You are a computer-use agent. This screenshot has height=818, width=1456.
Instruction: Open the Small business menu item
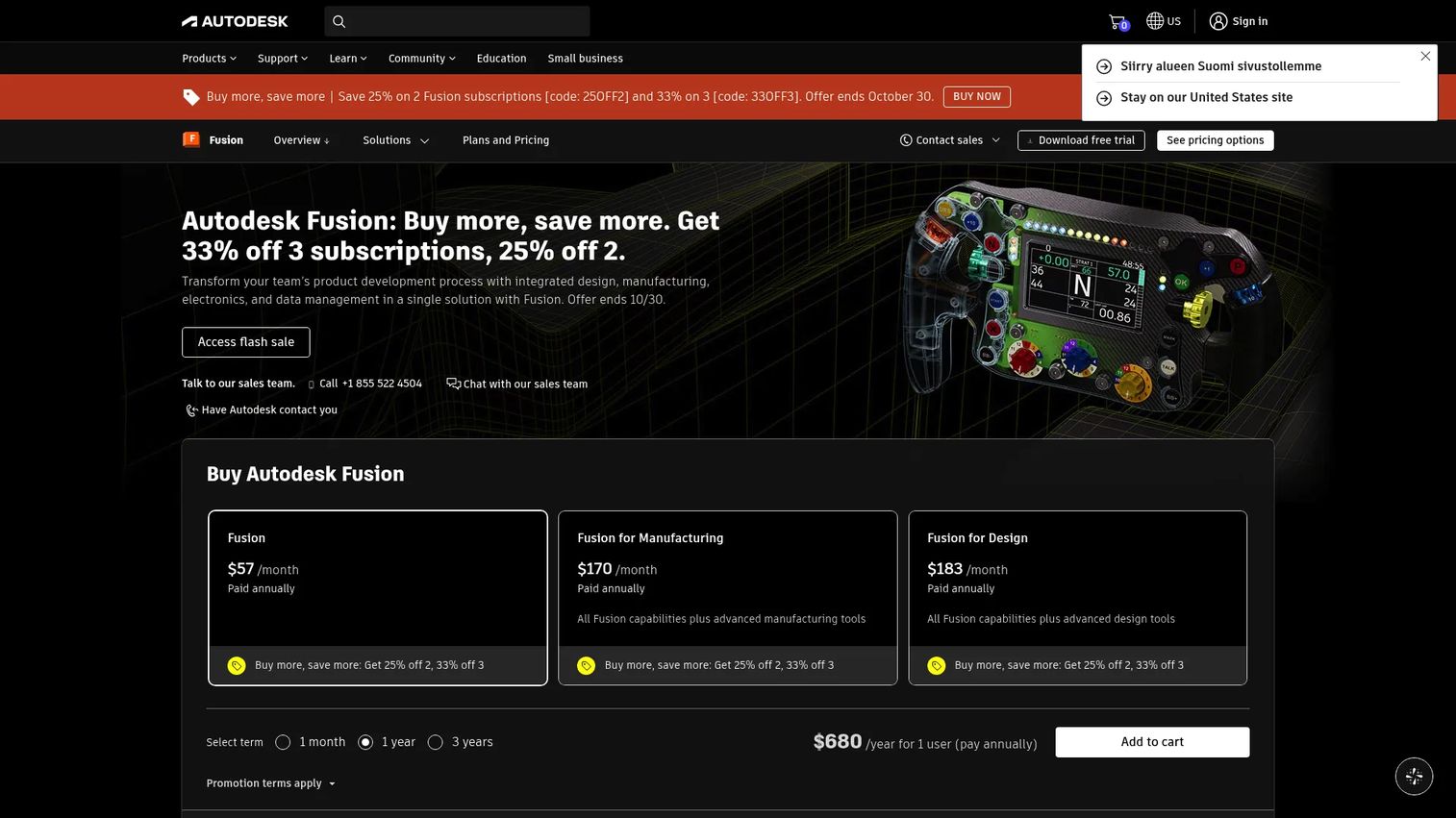(585, 59)
